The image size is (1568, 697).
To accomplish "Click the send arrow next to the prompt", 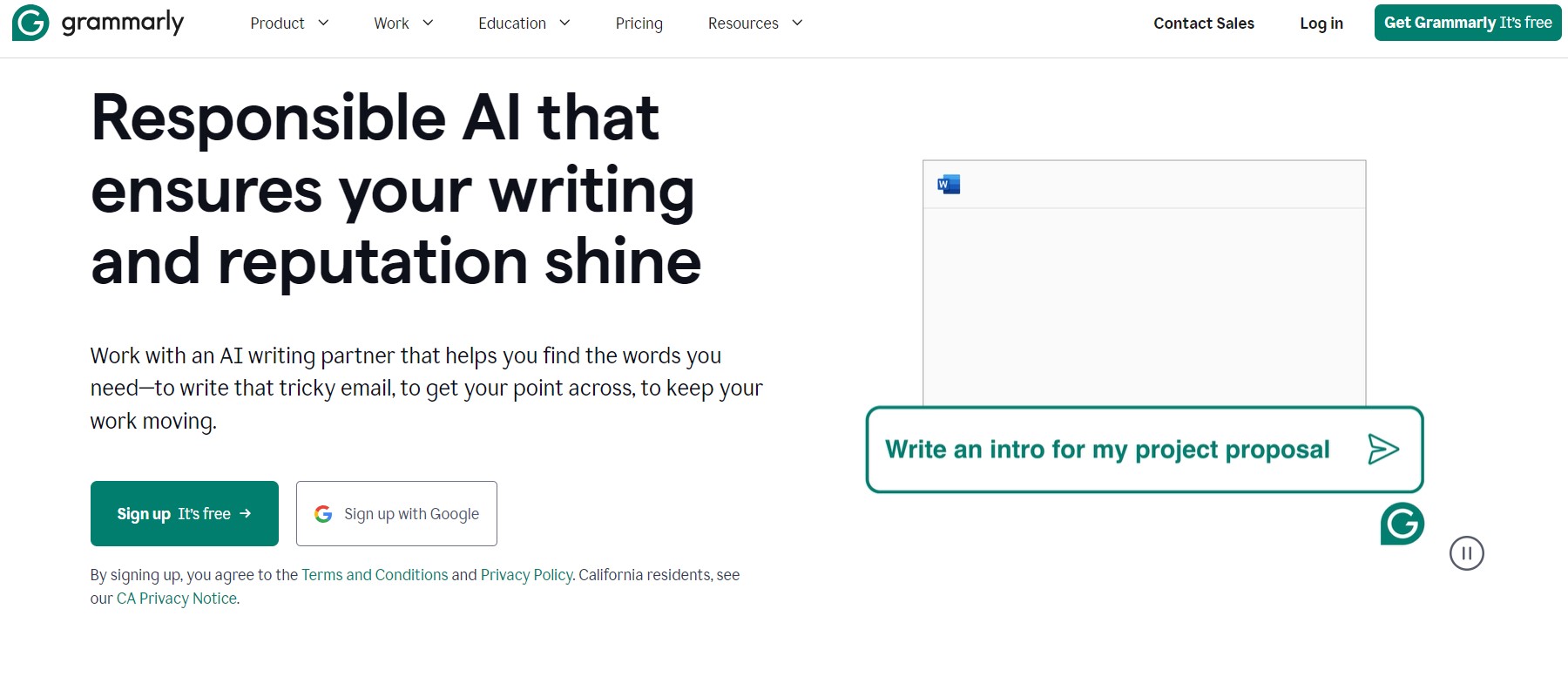I will 1384,450.
